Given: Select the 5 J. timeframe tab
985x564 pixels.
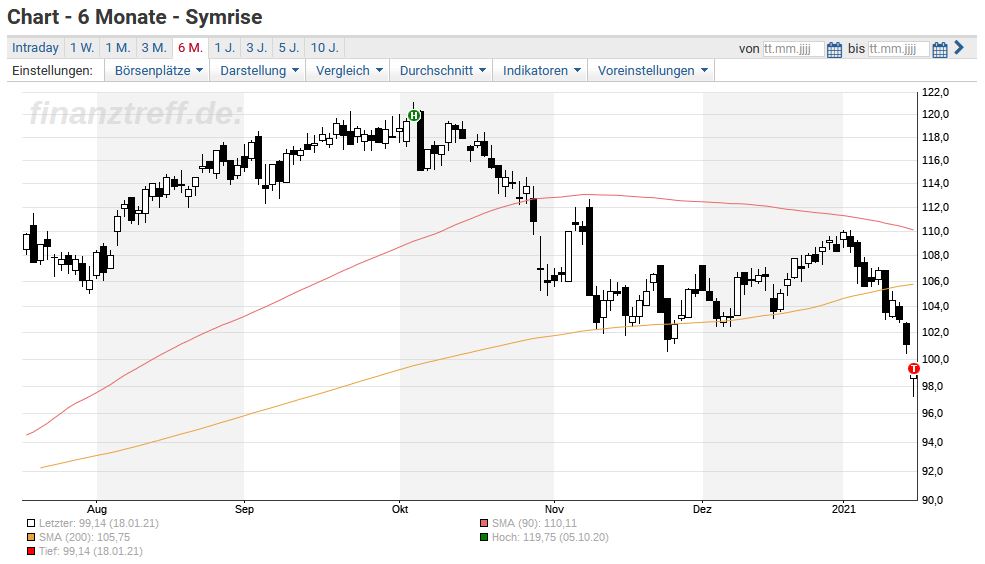Looking at the screenshot, I should (289, 48).
